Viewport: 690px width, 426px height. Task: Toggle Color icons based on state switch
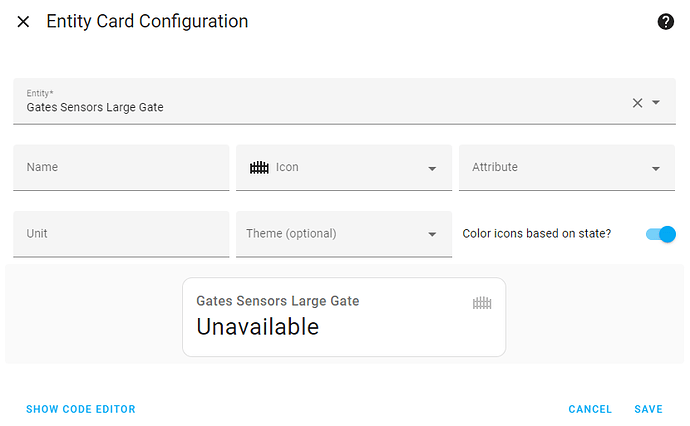661,234
